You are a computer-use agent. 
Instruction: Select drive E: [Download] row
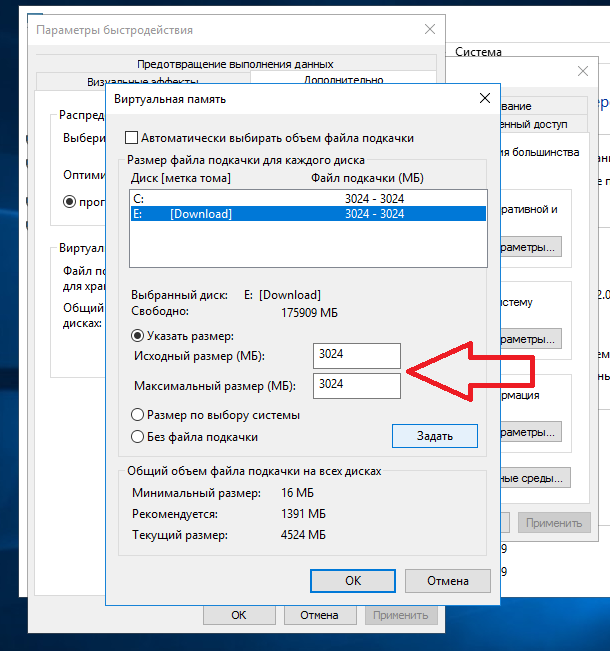(x=308, y=214)
